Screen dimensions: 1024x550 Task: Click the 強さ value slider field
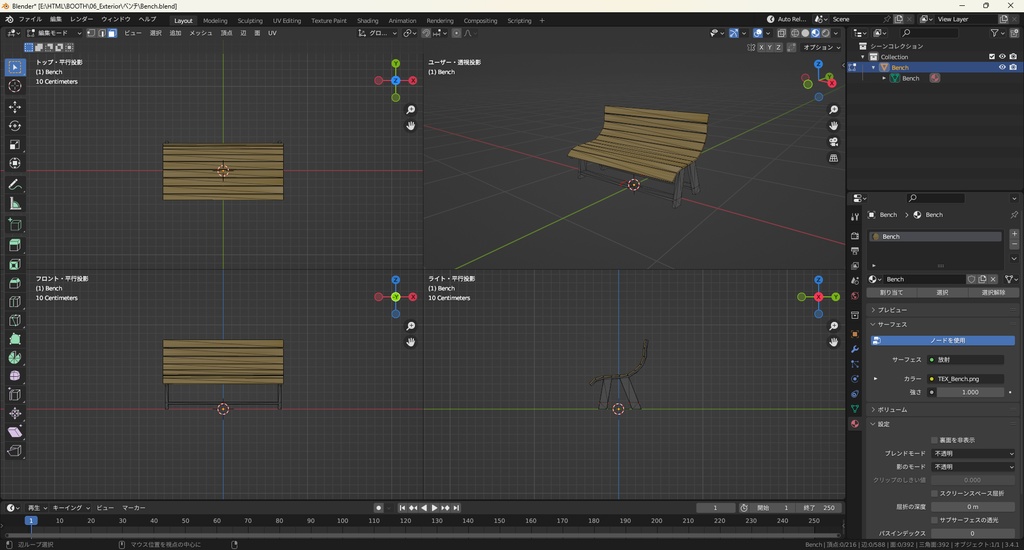point(969,392)
